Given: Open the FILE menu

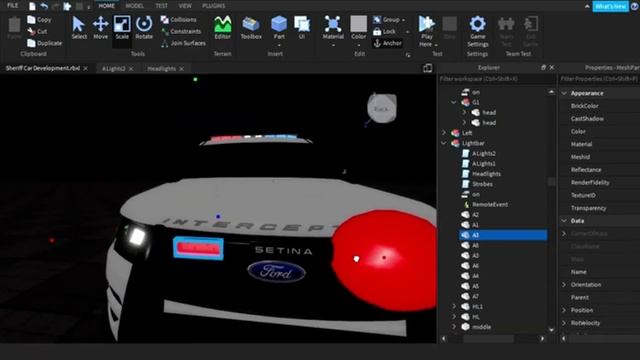Looking at the screenshot, I should click(13, 6).
